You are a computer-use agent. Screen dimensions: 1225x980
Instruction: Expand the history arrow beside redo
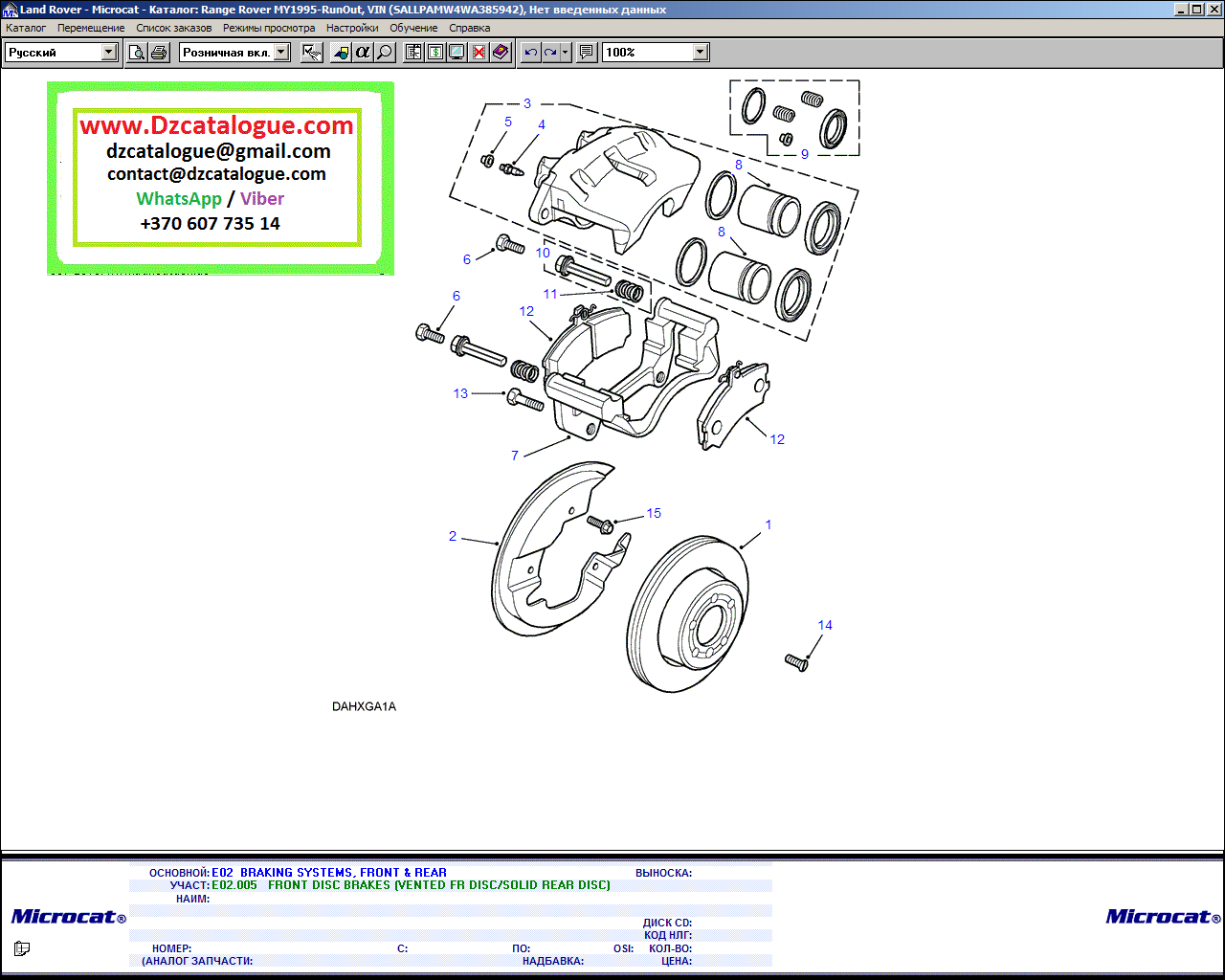click(x=566, y=53)
